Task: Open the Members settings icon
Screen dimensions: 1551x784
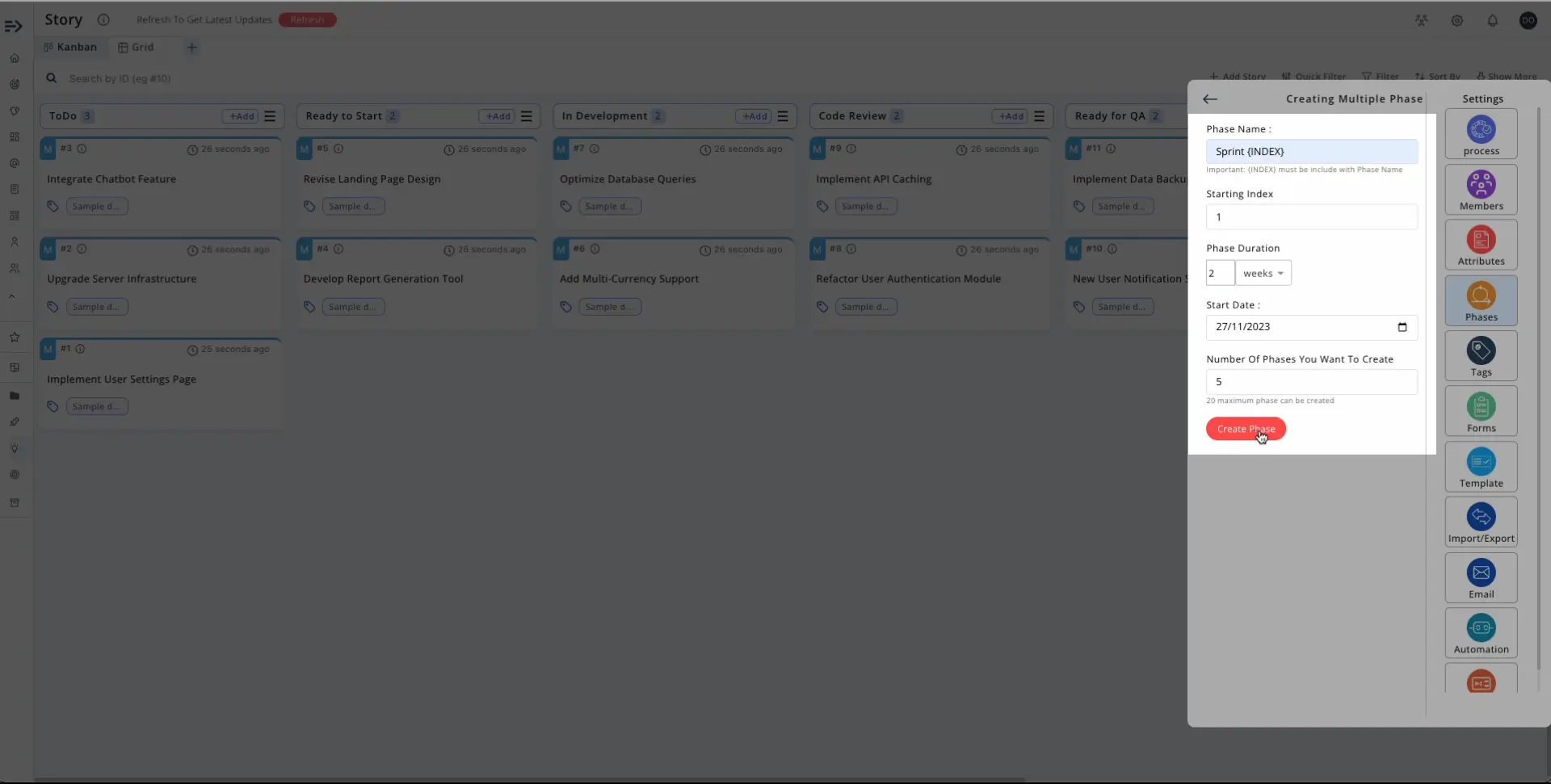Action: pyautogui.click(x=1481, y=190)
